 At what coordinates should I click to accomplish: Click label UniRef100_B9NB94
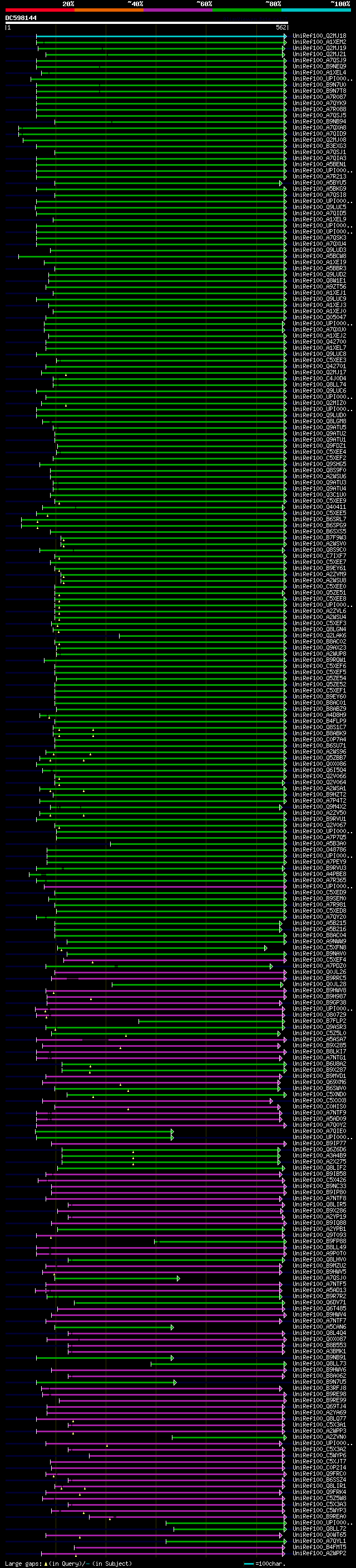tap(319, 122)
